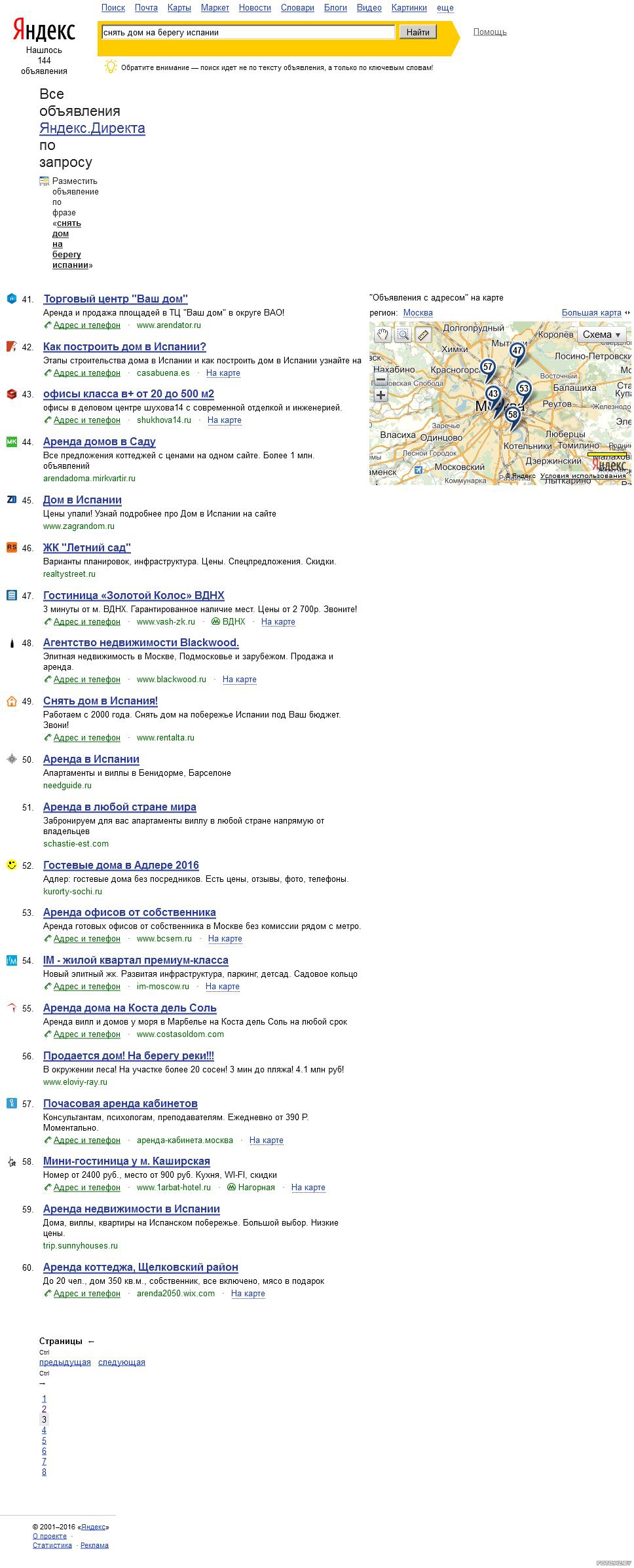Screen dimensions: 634x1568
Task: Go to results page 8
Action: point(44,1472)
